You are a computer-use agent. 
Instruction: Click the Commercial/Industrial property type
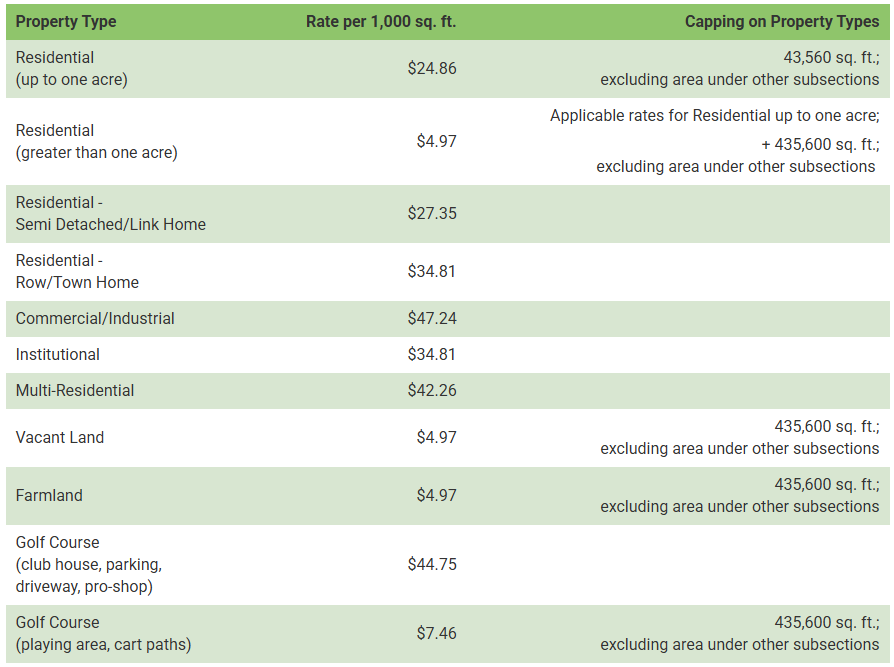click(95, 319)
